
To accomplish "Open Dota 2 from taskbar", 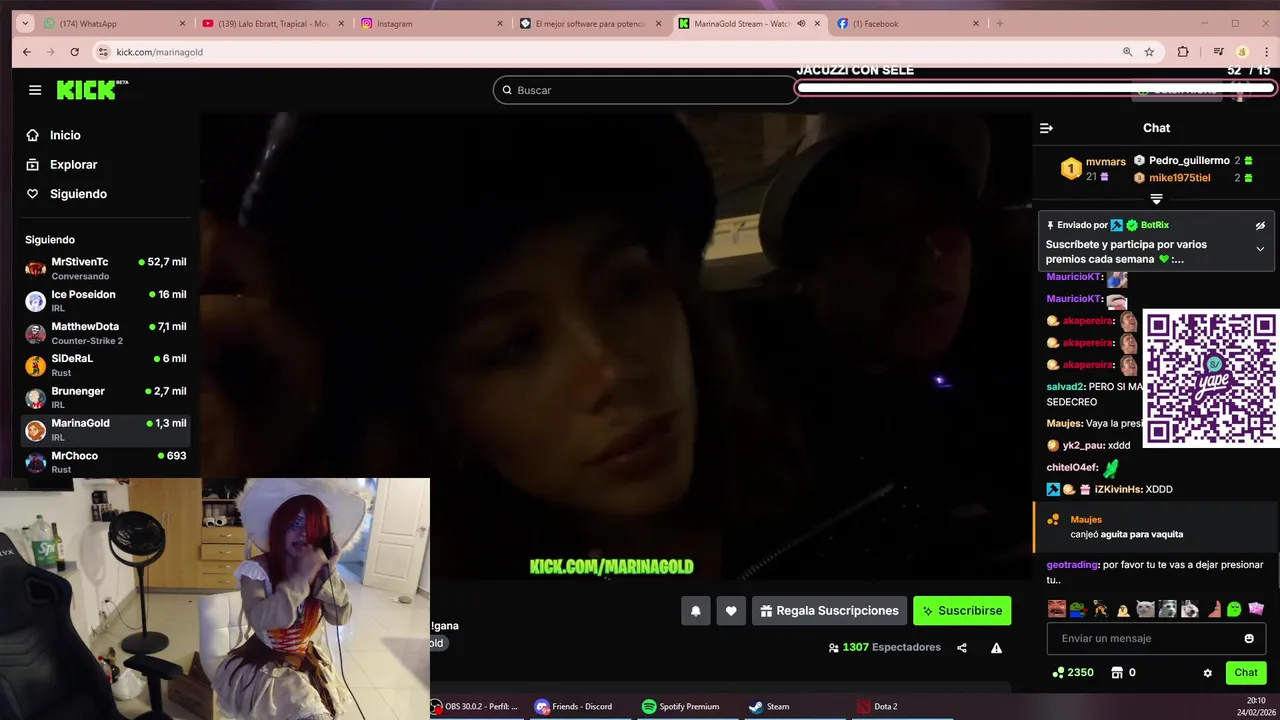I will (877, 707).
